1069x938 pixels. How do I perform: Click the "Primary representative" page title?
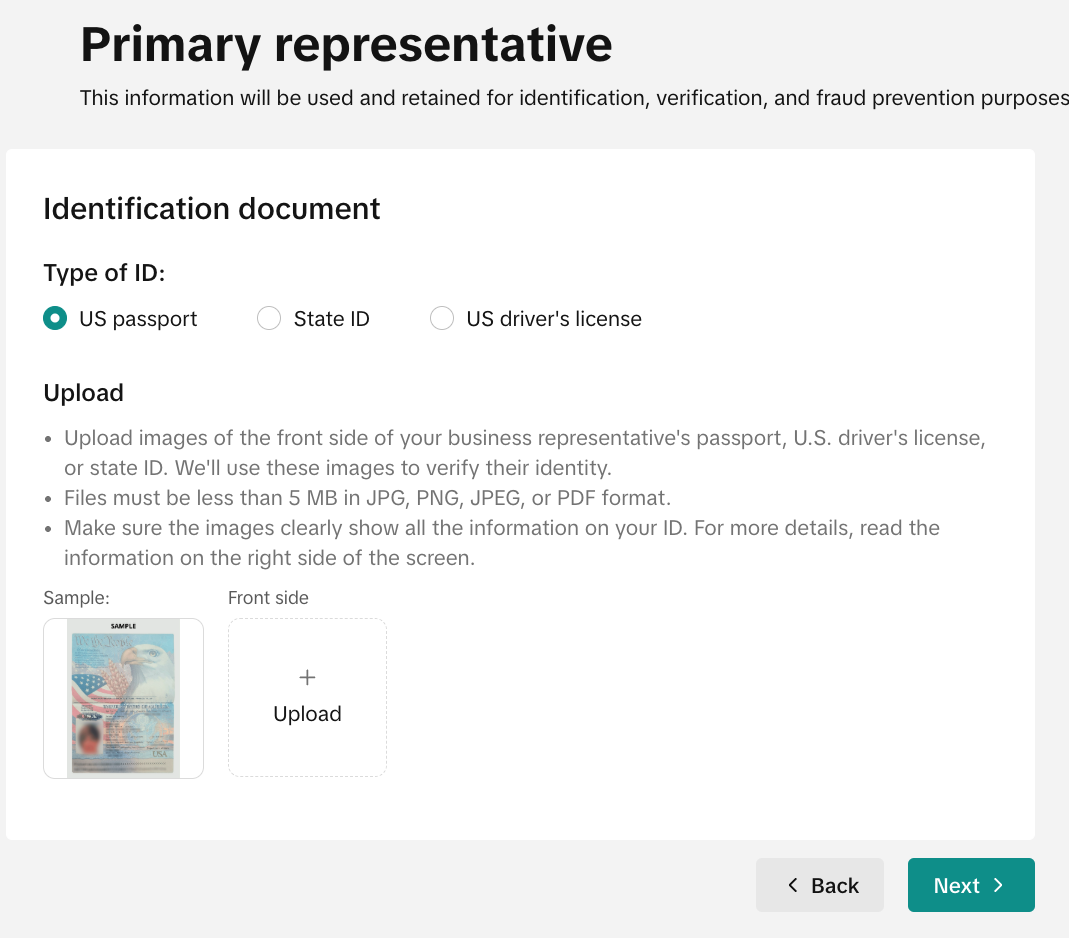point(346,45)
